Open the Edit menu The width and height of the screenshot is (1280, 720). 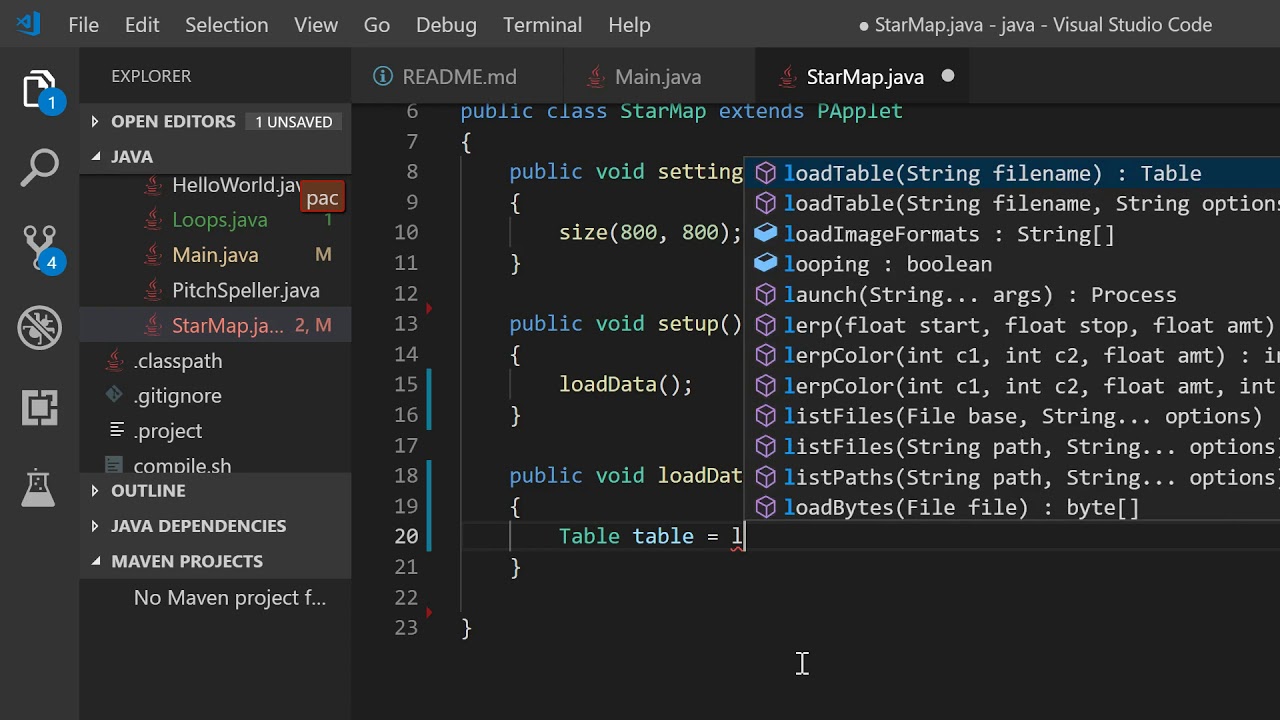pyautogui.click(x=142, y=25)
